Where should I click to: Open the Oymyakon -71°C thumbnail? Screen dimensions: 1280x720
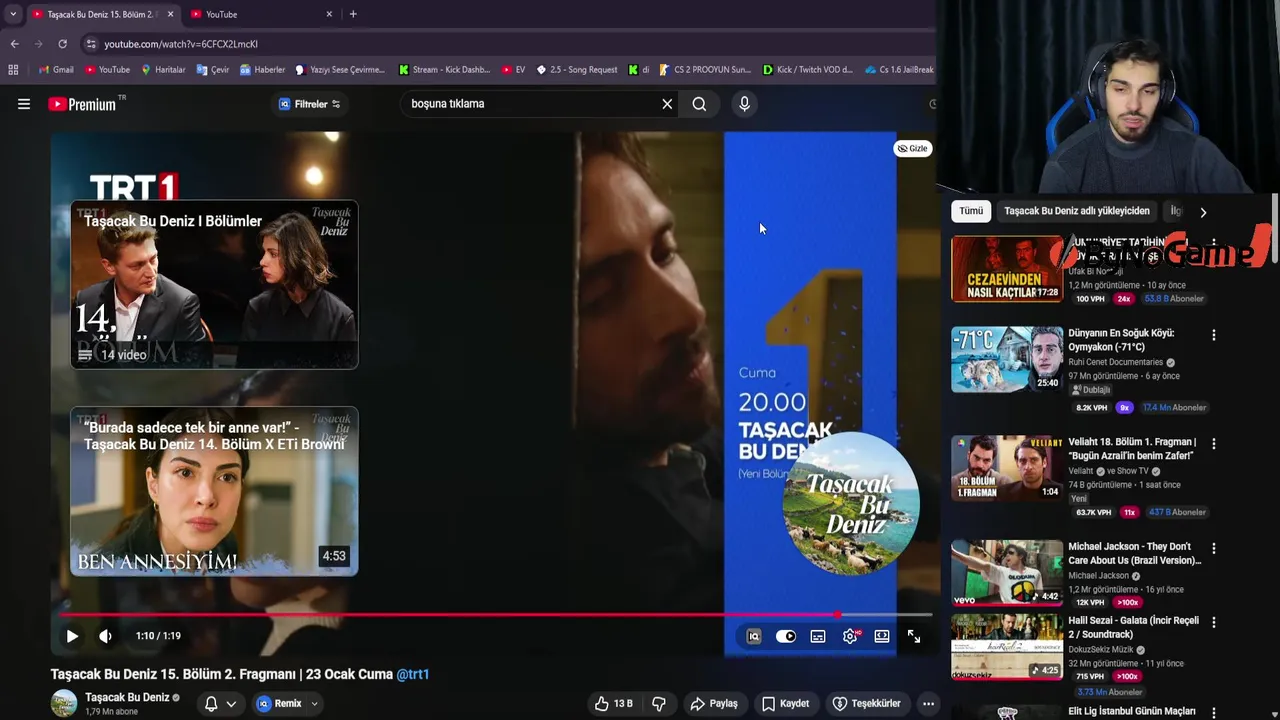(1007, 360)
